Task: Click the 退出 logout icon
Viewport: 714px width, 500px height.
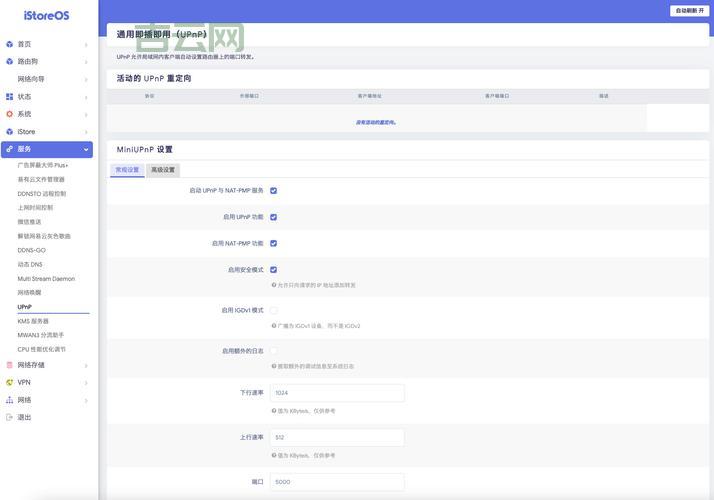Action: pos(10,417)
